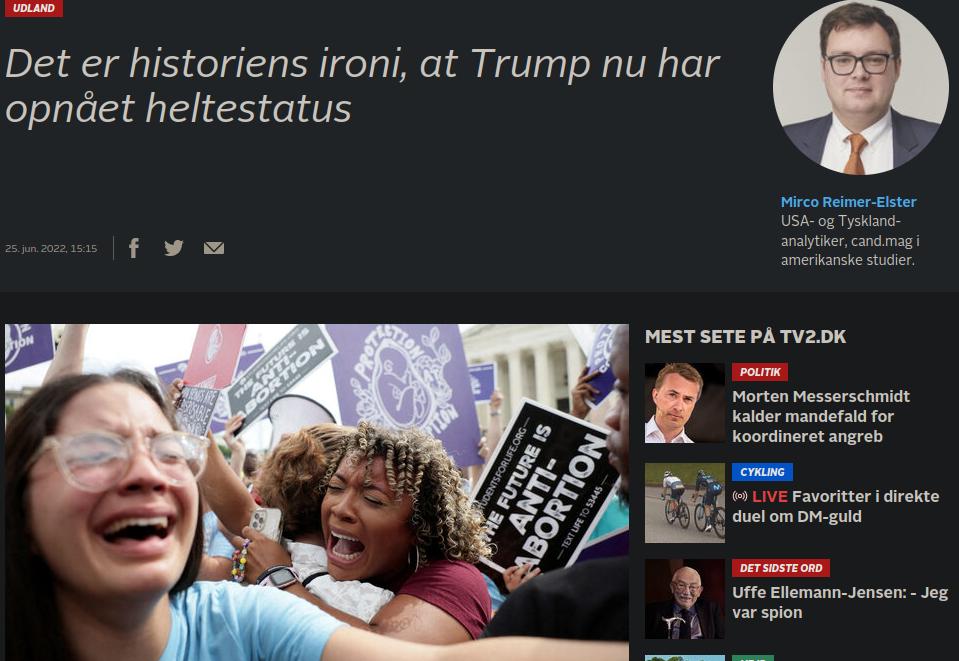Read Morten Messerschmidt mandefald article

click(x=821, y=416)
